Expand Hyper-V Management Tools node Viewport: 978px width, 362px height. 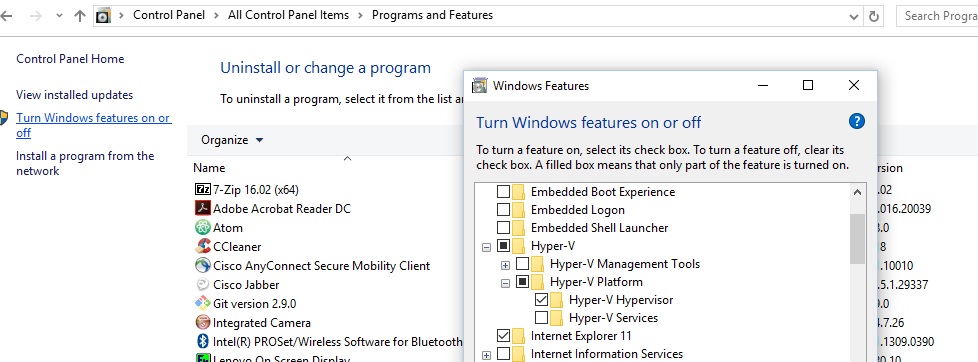pyautogui.click(x=506, y=265)
